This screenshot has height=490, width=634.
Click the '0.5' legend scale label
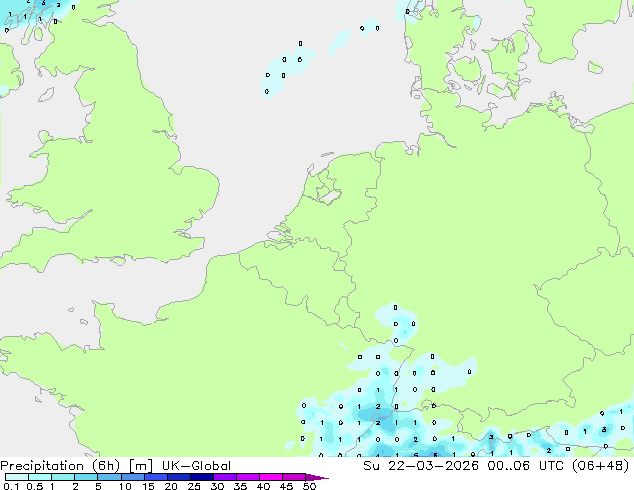[34, 486]
